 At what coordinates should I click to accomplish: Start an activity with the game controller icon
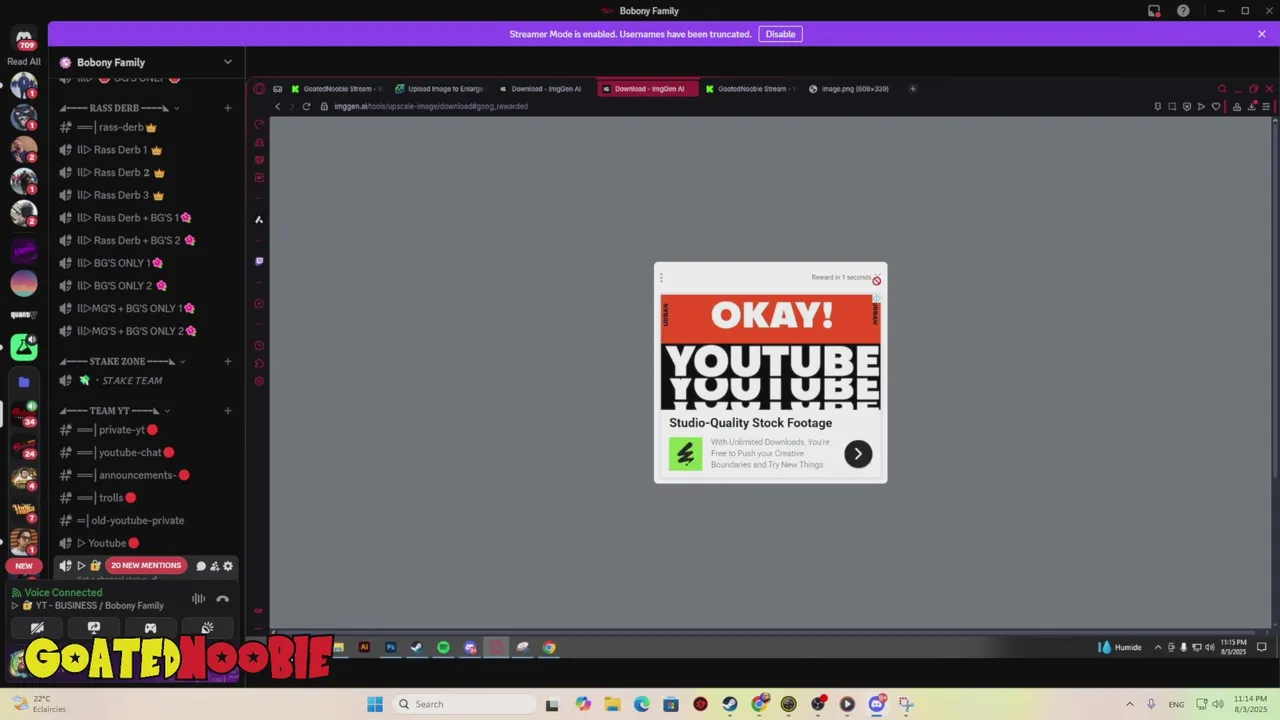click(150, 628)
